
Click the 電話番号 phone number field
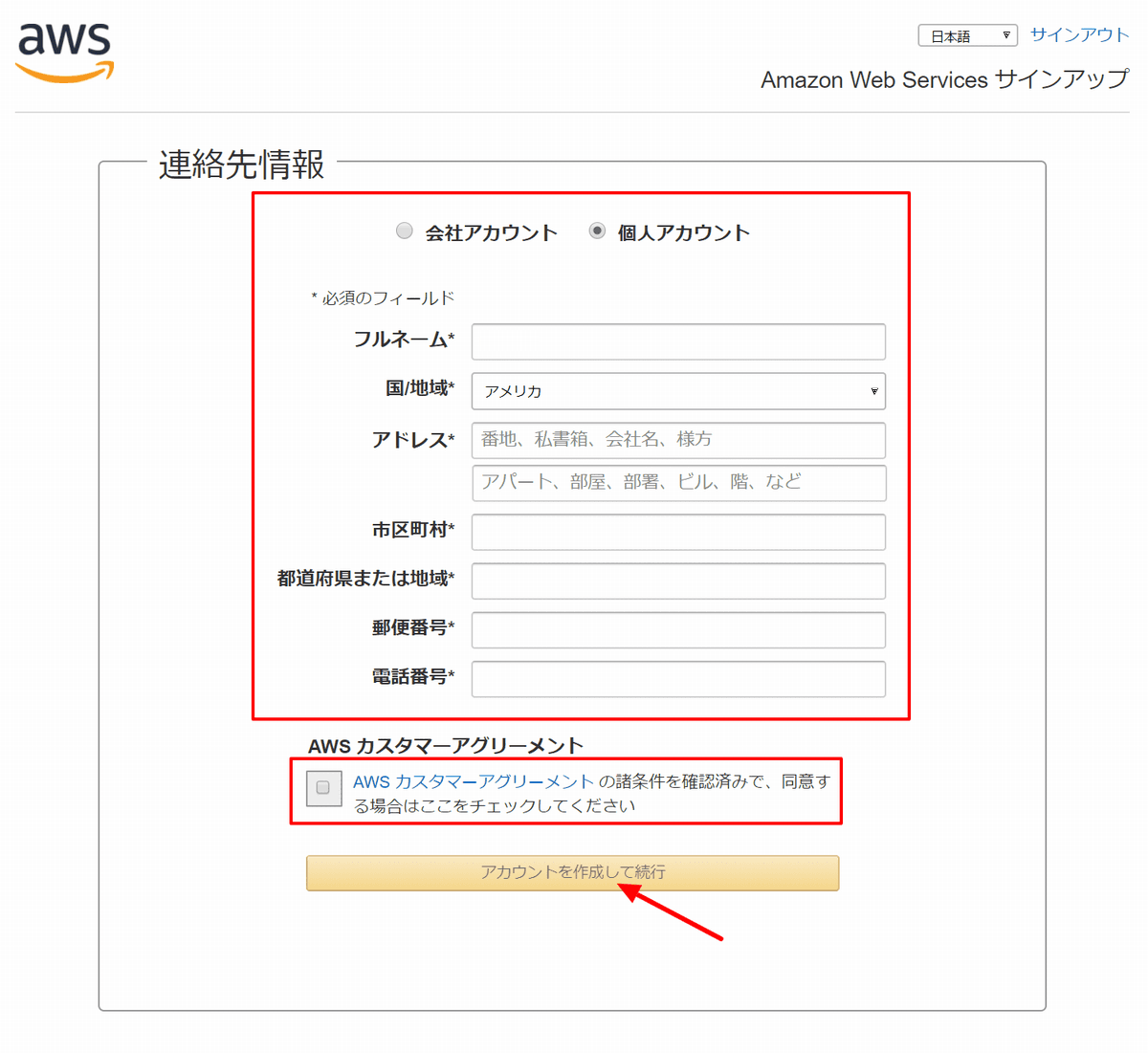click(x=677, y=679)
